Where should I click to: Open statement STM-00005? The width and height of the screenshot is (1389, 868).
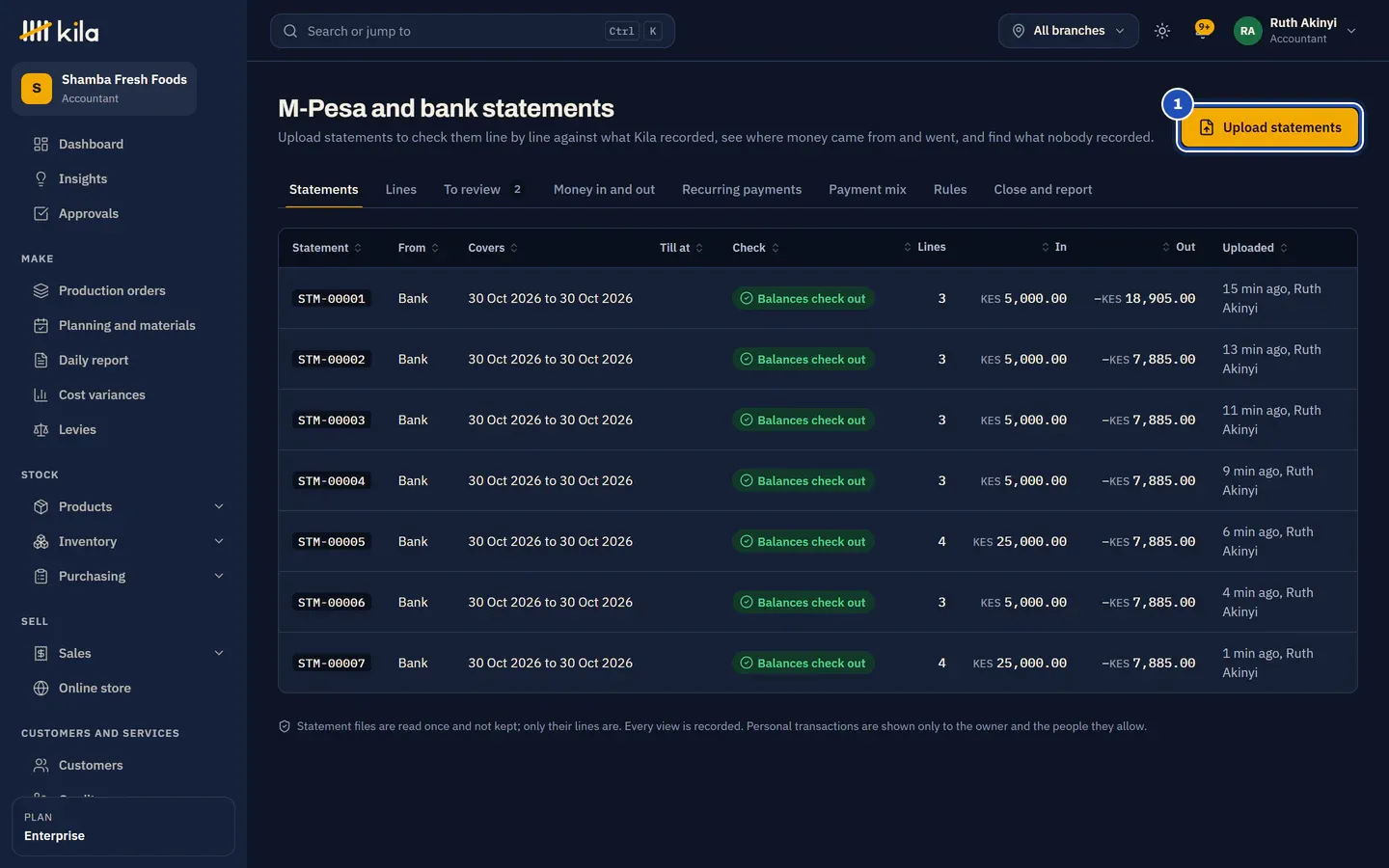click(332, 542)
